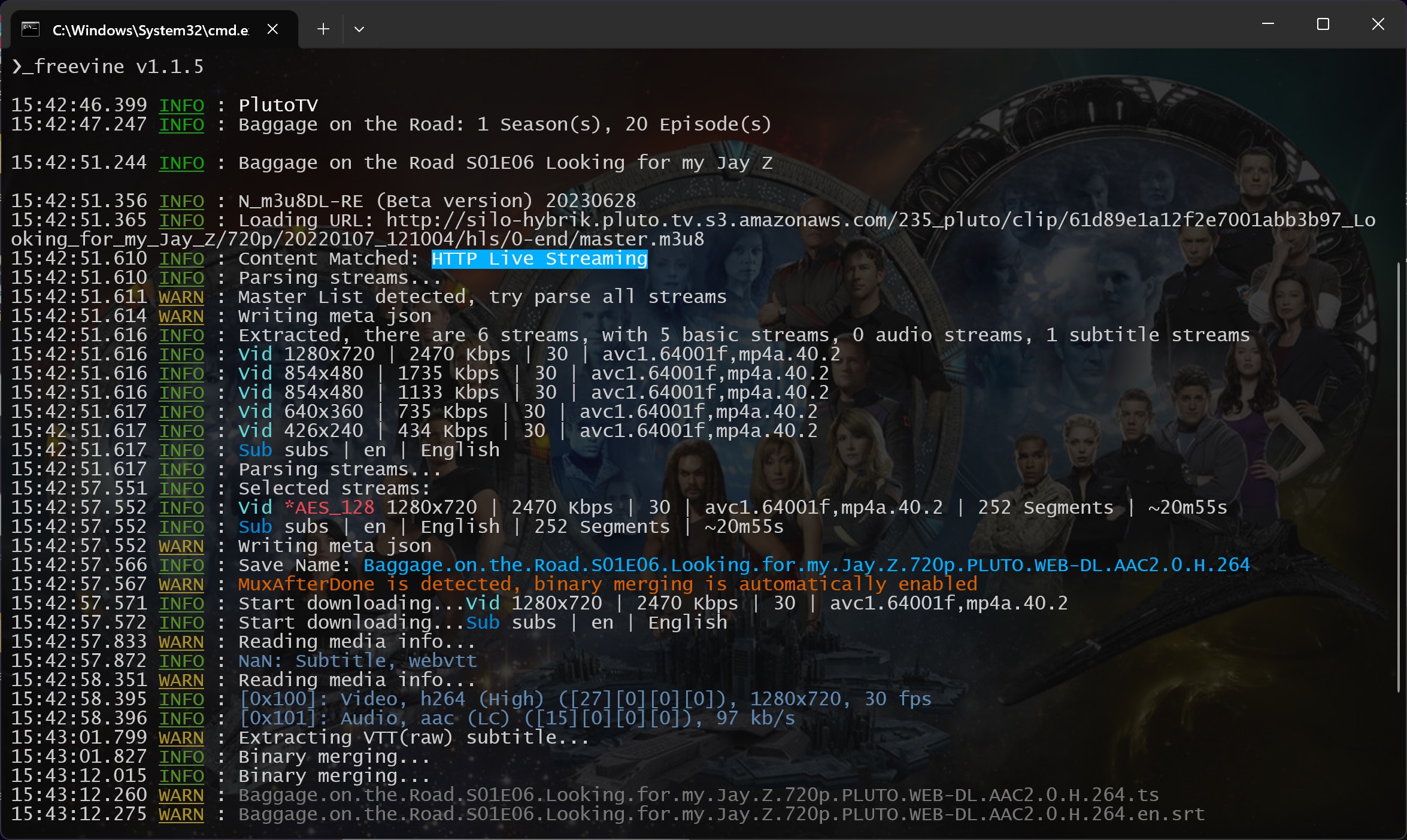Click the Vid 1280x720 2470 Kbps stream line
1407x840 pixels.
539,354
